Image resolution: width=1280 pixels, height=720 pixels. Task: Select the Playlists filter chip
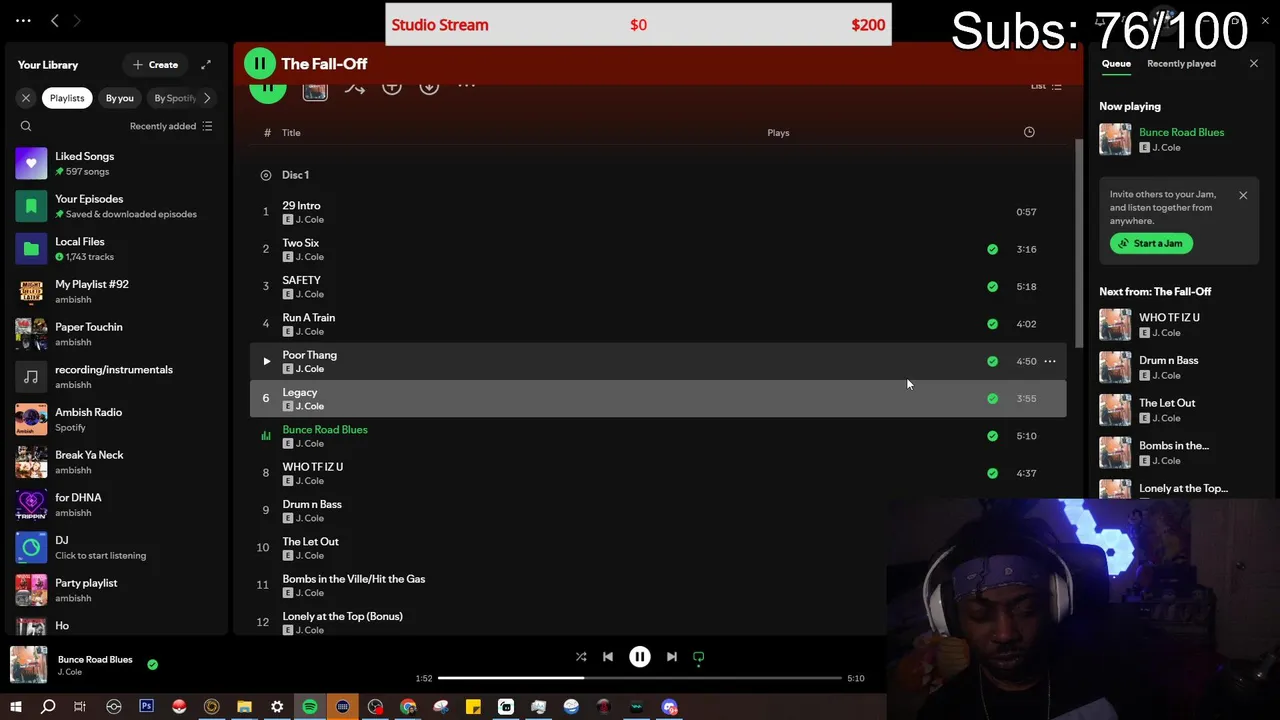[67, 98]
